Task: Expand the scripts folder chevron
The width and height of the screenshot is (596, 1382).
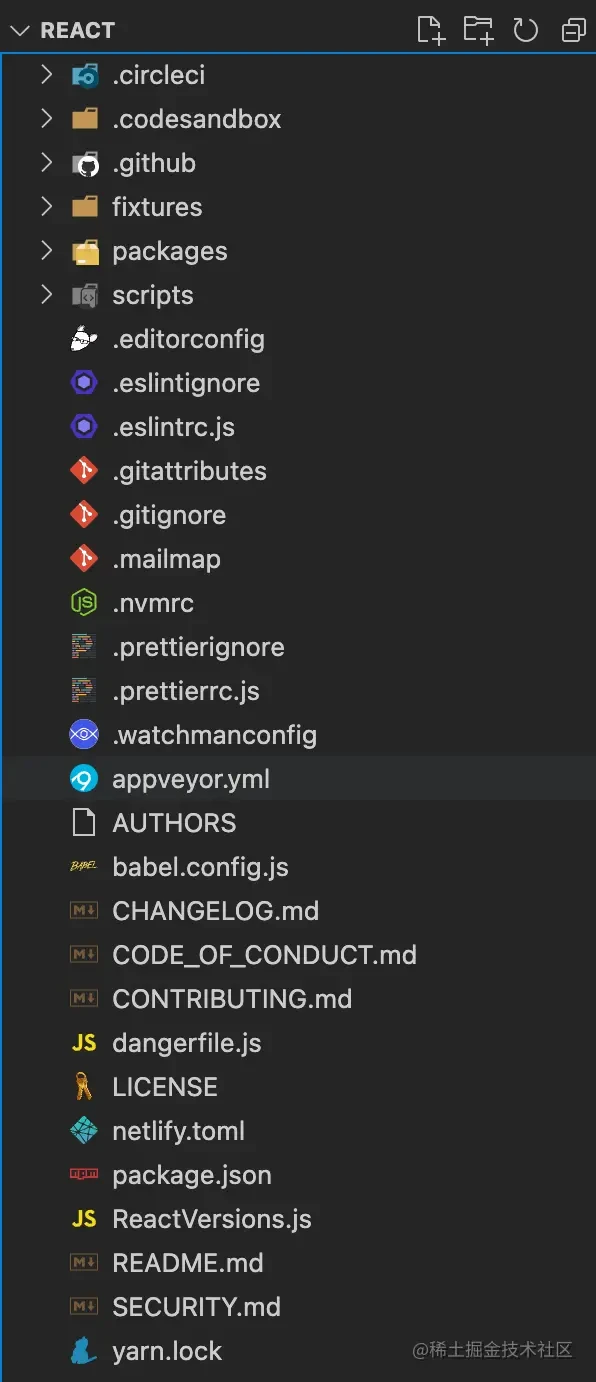Action: (46, 295)
